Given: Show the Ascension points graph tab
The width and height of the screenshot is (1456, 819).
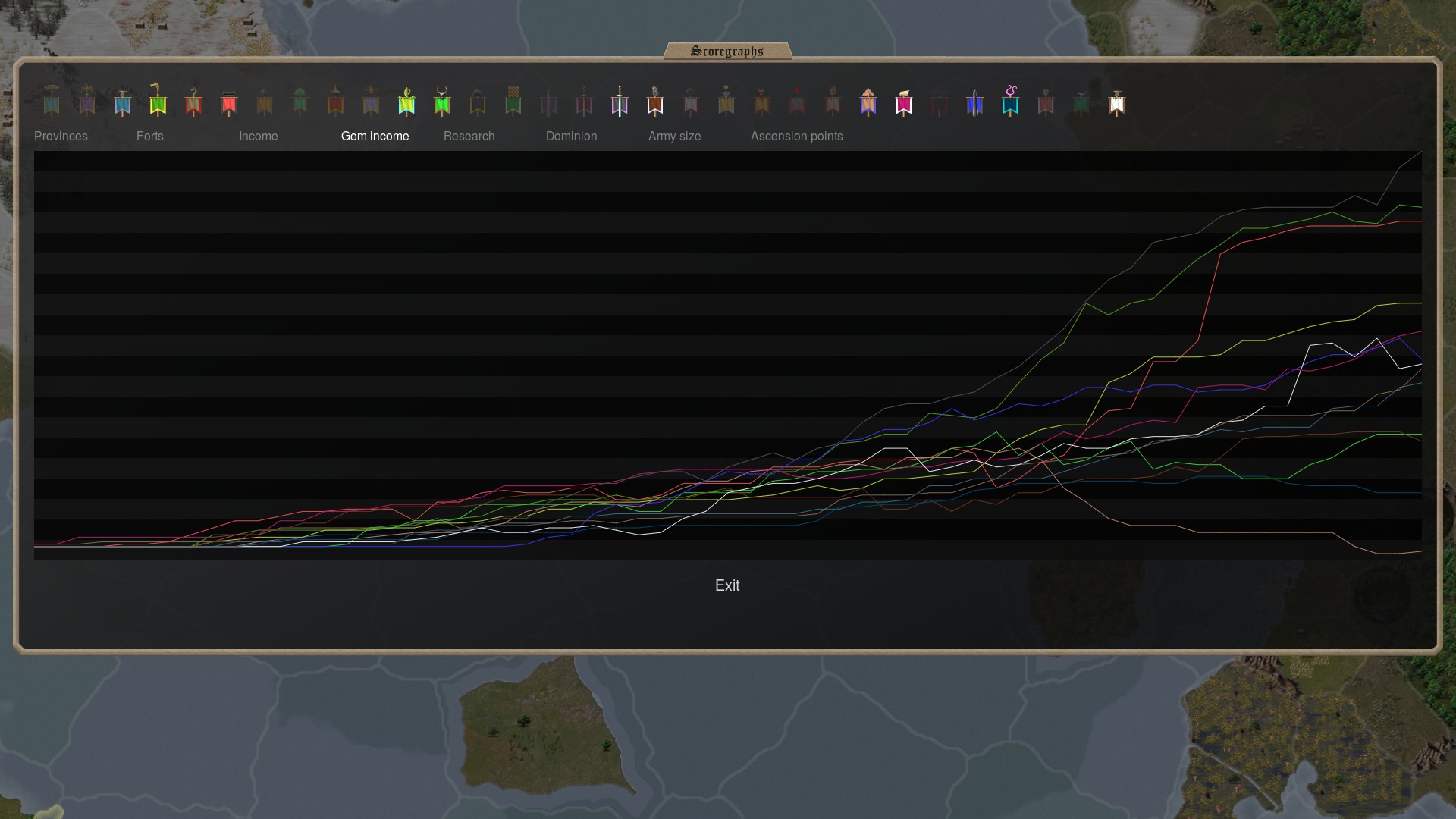Looking at the screenshot, I should pyautogui.click(x=797, y=136).
